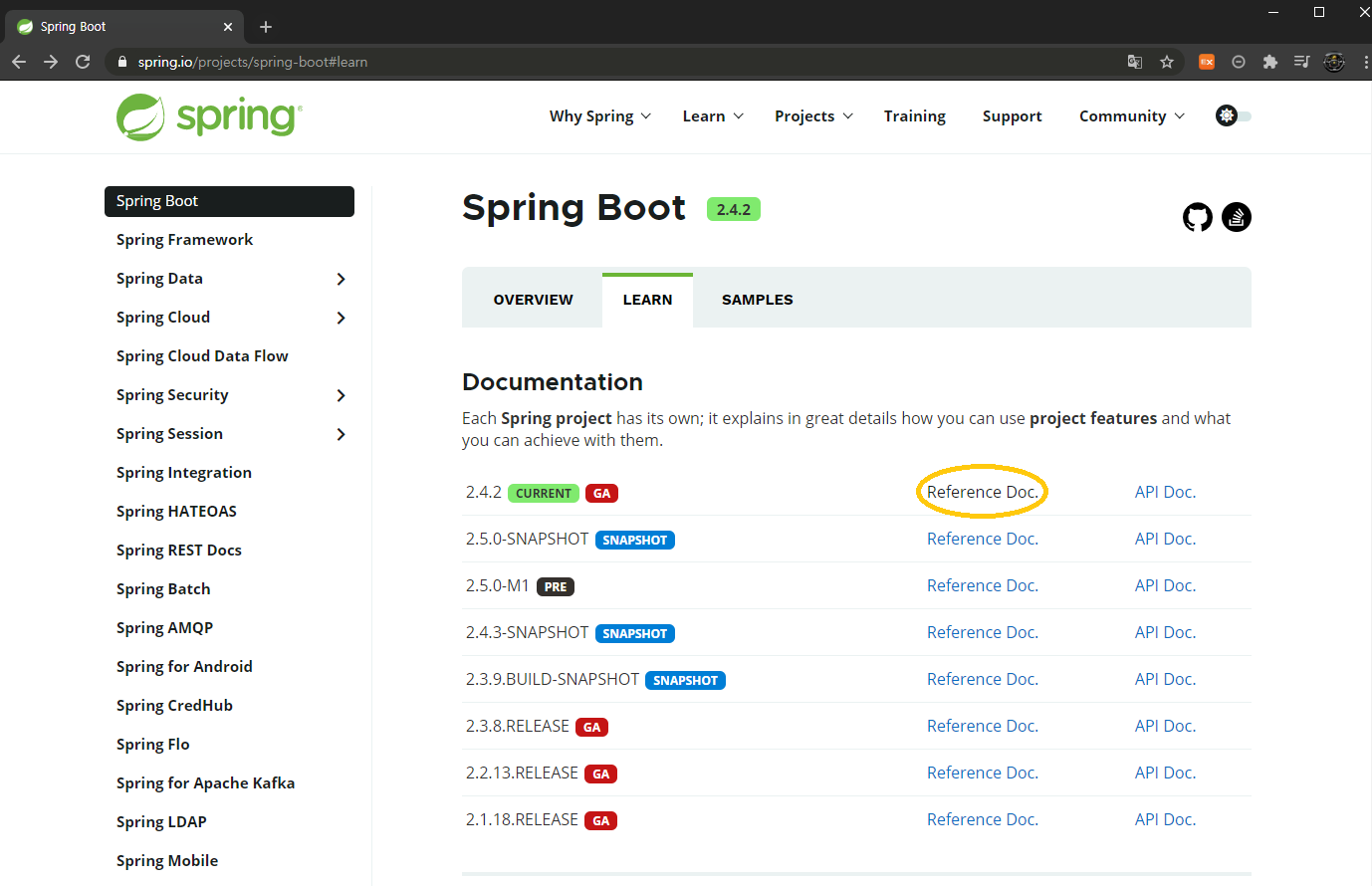Screen dimensions: 1372x886
Task: Open Spring for Android project
Action: (x=184, y=667)
